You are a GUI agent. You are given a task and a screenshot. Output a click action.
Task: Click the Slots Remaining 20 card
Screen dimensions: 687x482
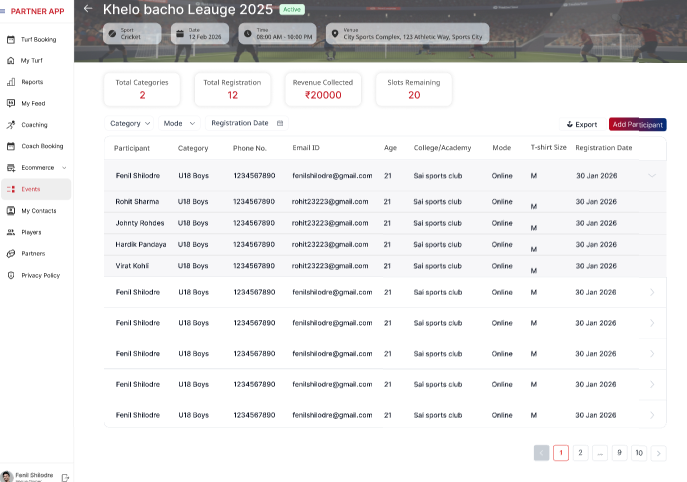(414, 89)
